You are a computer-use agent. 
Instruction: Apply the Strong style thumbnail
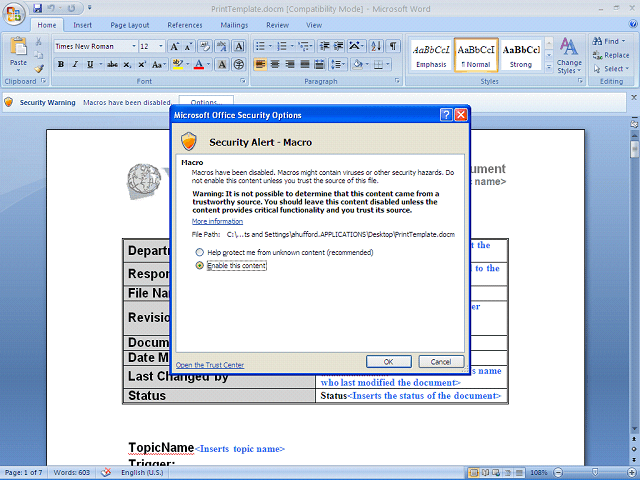tap(521, 56)
